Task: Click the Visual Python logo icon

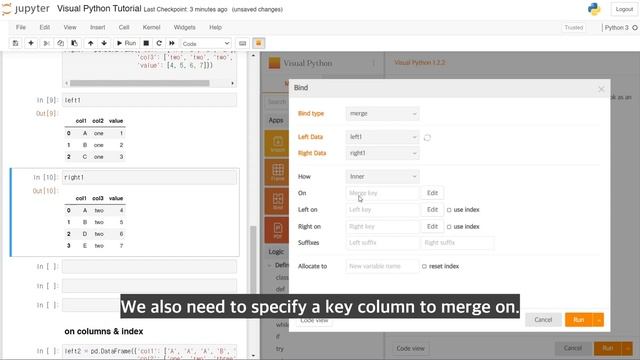Action: 274,63
